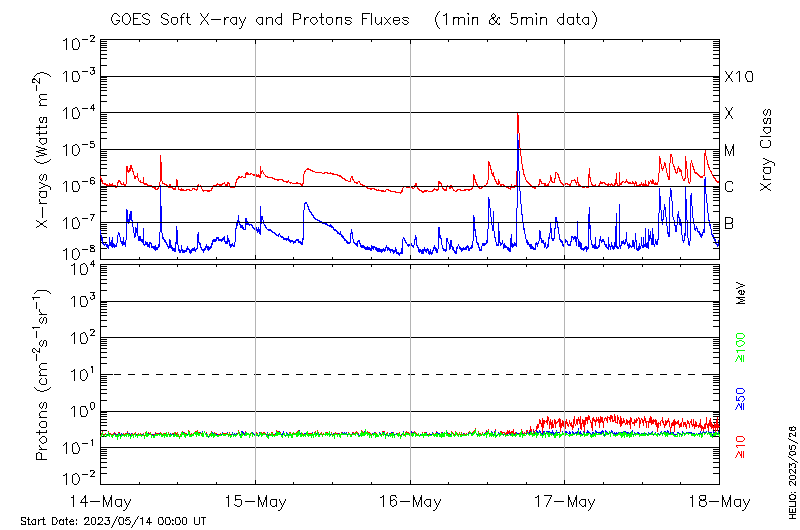Select the 18-May date label at right
This screenshot has width=800, height=530.
(x=717, y=500)
